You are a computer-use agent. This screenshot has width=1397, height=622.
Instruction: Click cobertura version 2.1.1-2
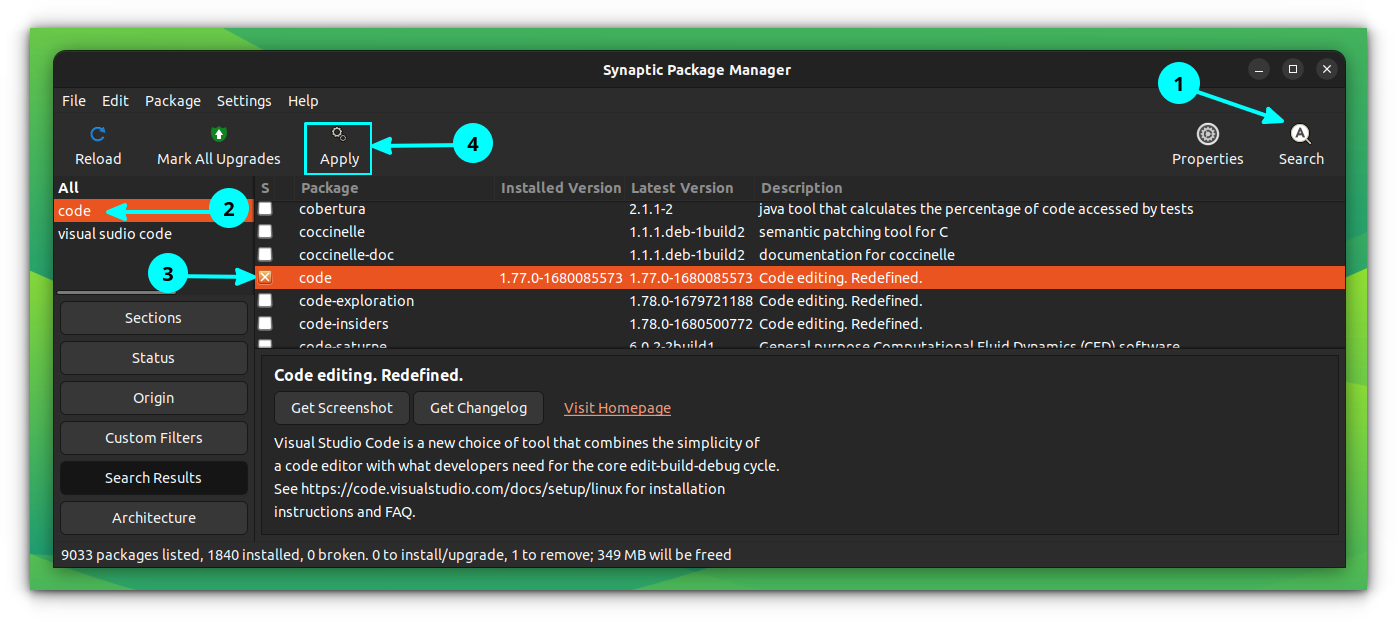652,209
